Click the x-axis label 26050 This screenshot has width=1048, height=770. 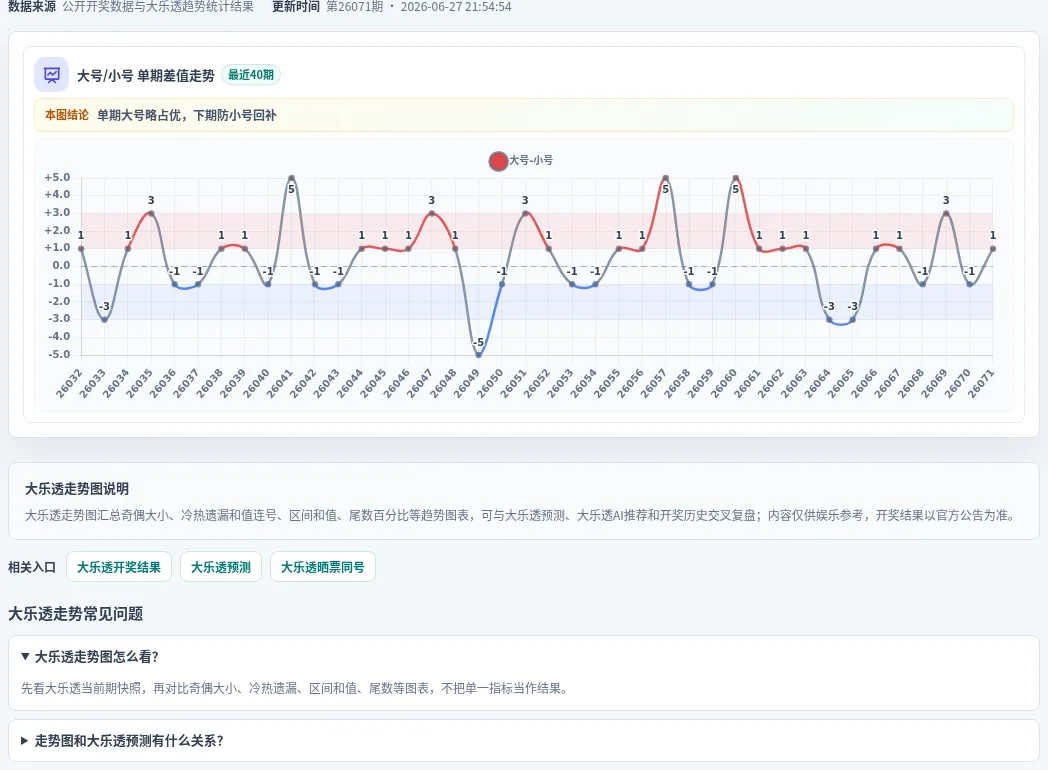pos(490,383)
